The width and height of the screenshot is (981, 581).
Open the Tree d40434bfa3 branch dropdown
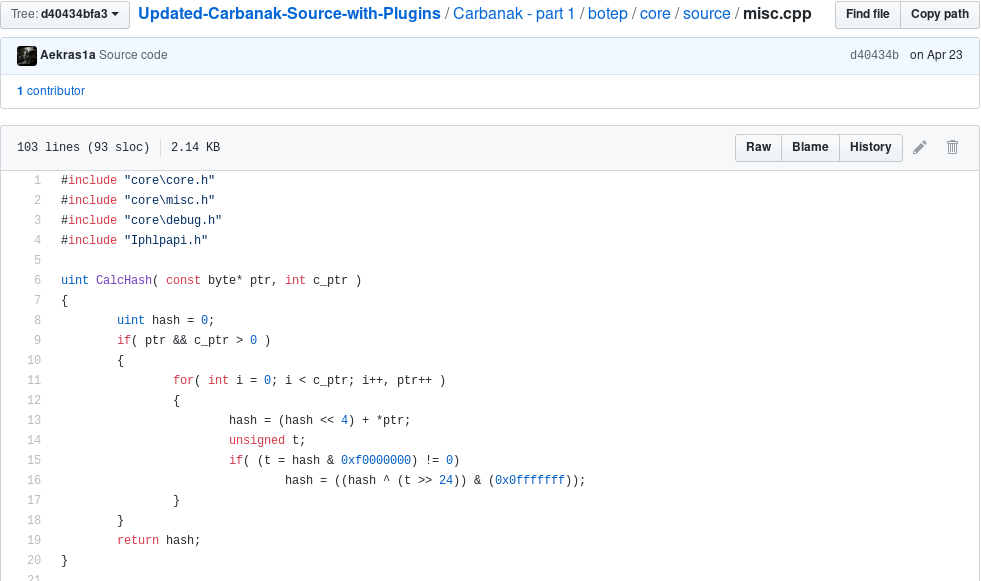65,14
